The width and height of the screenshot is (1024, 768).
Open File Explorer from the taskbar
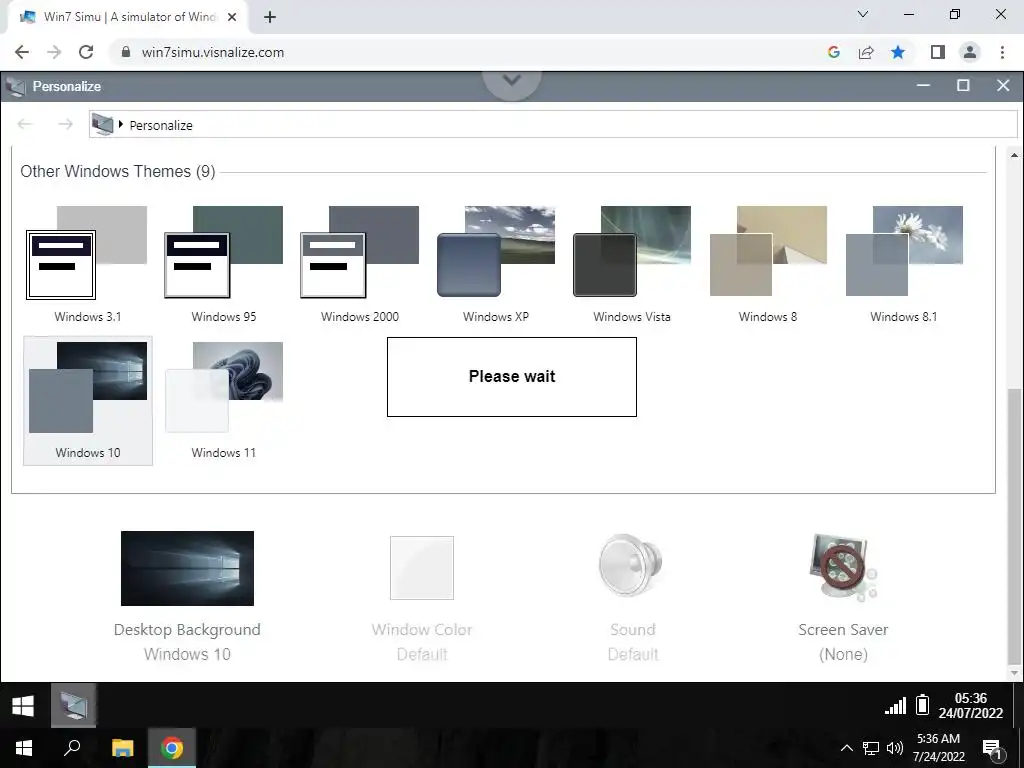[x=122, y=748]
